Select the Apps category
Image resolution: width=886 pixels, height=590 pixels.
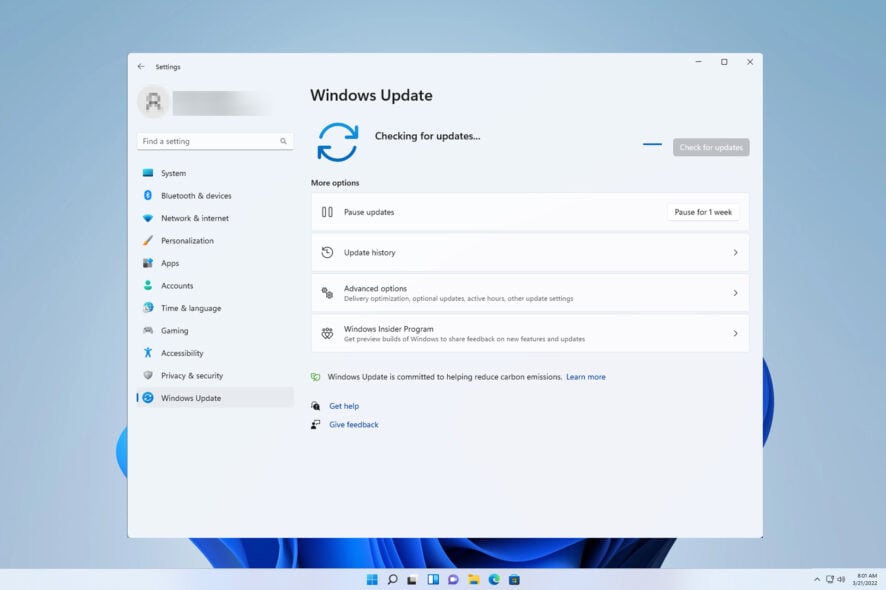tap(215, 263)
